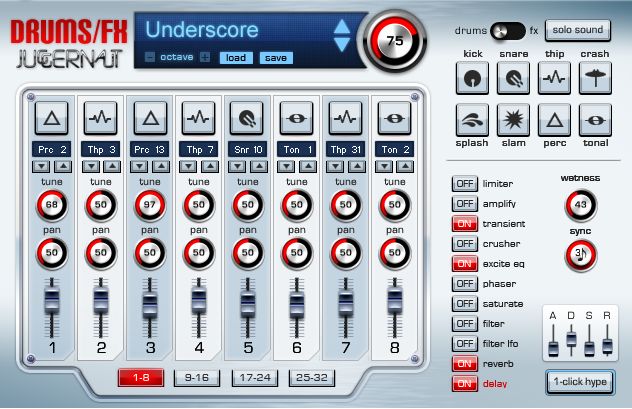
Task: Disable the excite eq effect
Action: pos(465,264)
